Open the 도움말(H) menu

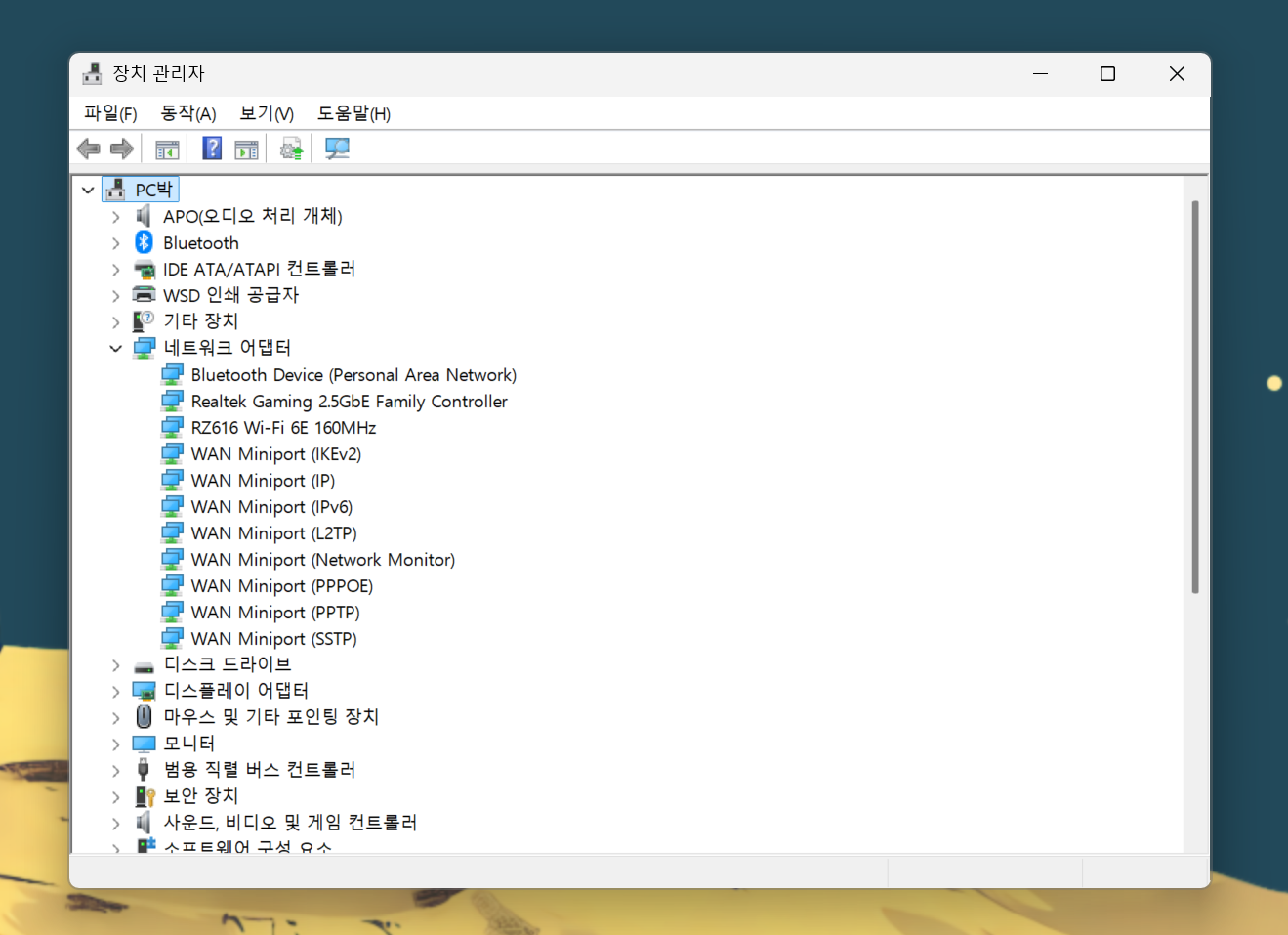[x=353, y=113]
